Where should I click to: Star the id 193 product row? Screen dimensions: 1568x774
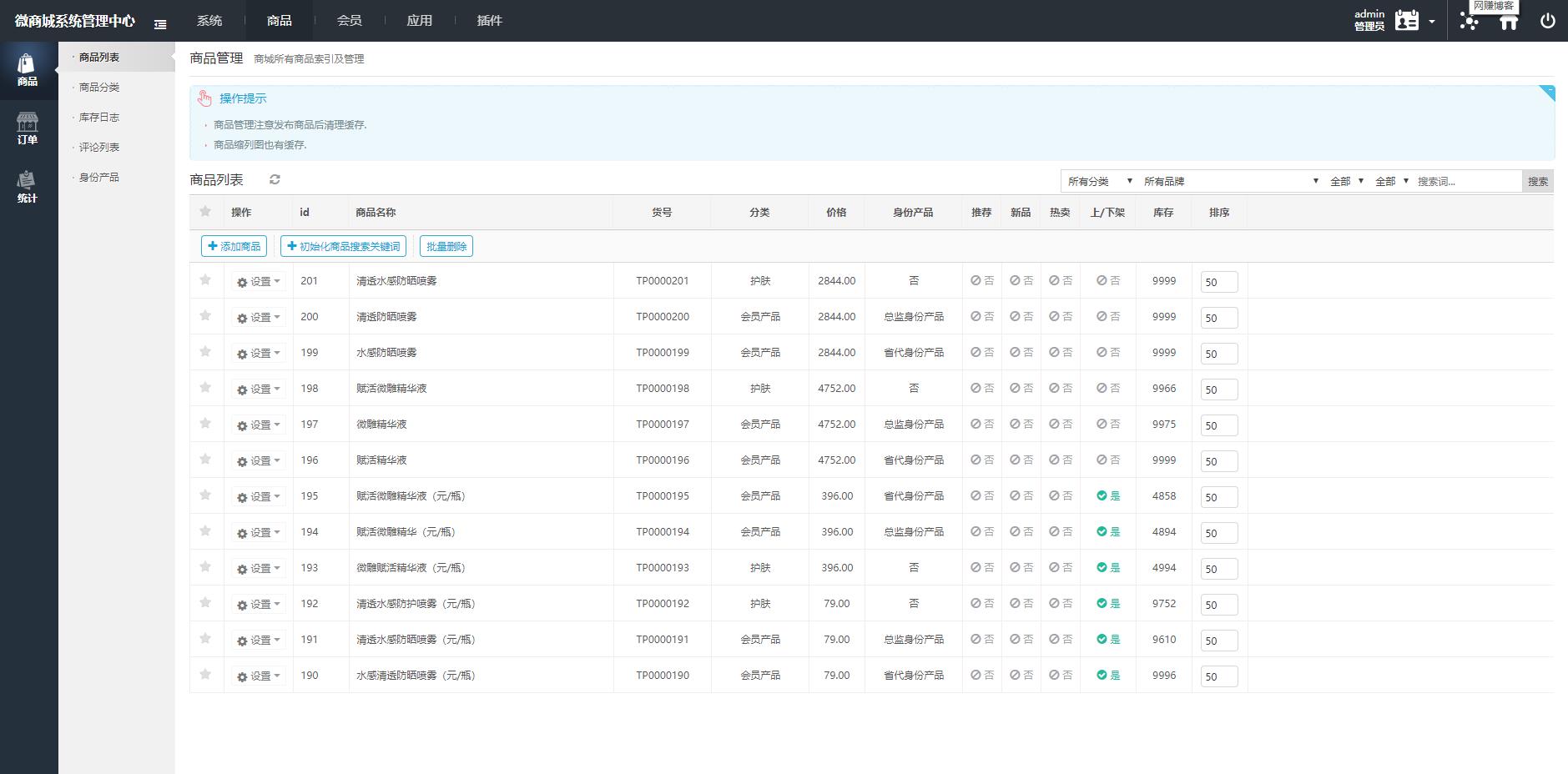click(x=205, y=566)
